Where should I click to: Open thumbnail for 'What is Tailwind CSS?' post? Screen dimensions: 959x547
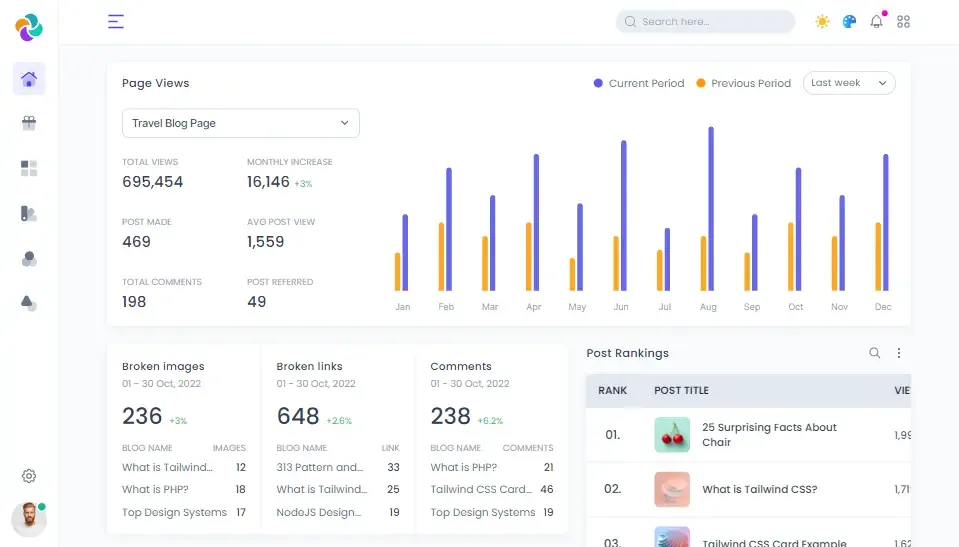[x=672, y=489]
